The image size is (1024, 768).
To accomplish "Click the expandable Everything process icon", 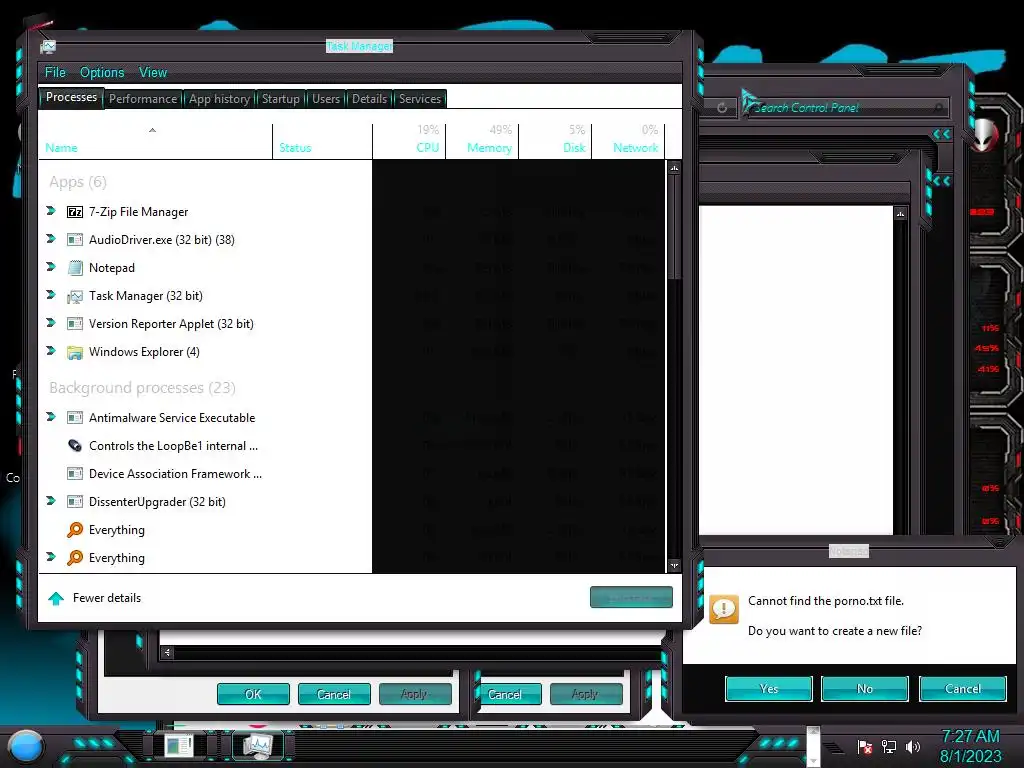I will coord(75,558).
